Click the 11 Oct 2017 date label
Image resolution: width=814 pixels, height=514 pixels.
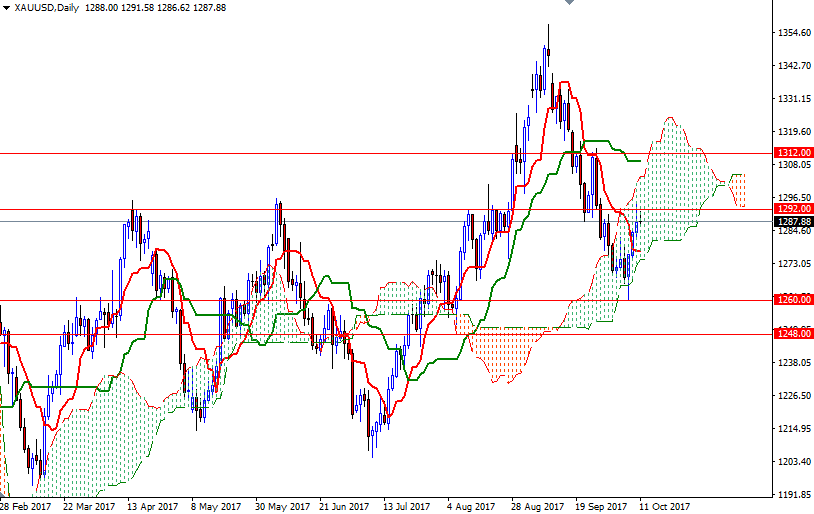coord(664,506)
